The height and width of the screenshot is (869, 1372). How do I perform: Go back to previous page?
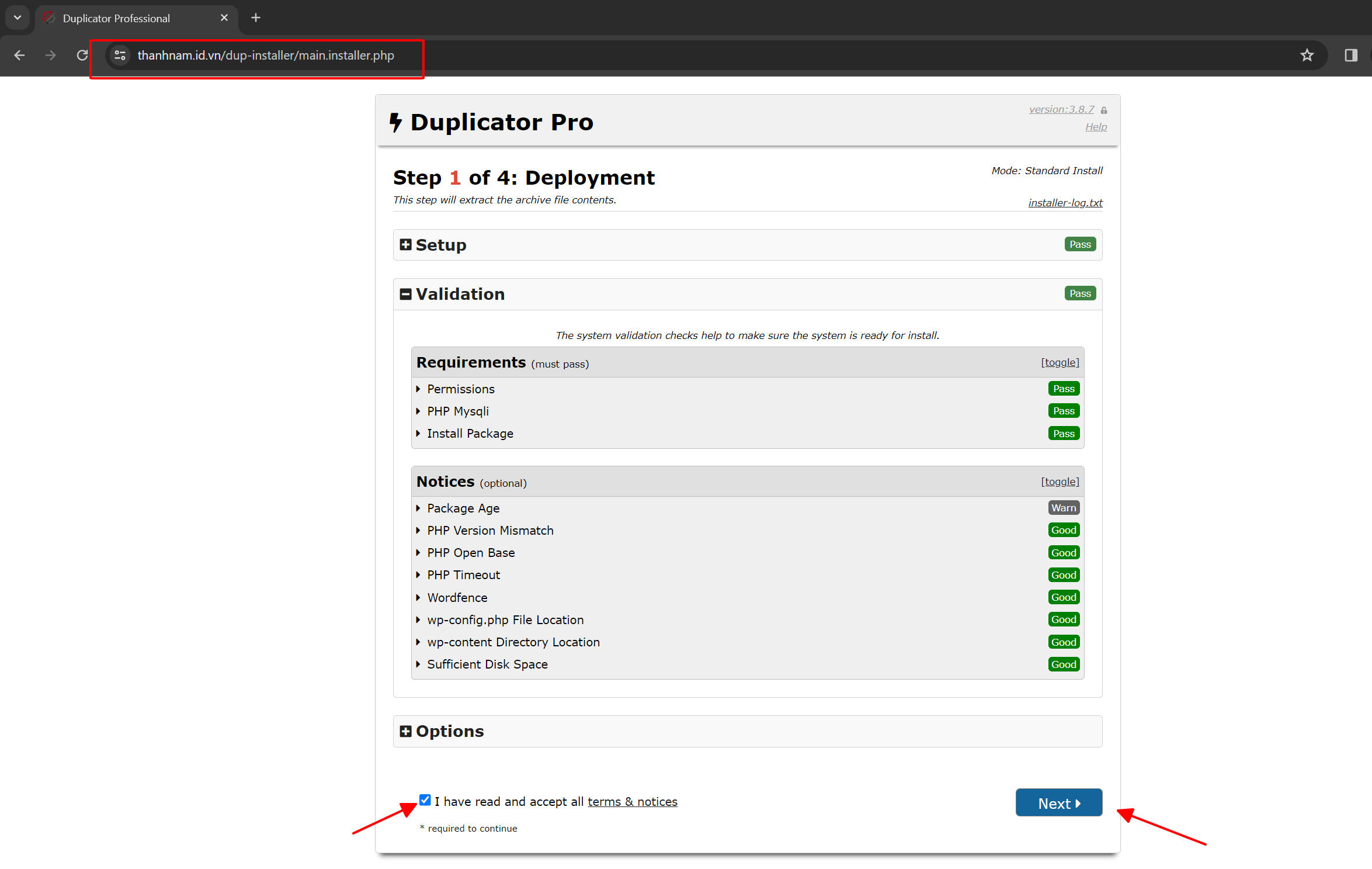click(x=19, y=55)
